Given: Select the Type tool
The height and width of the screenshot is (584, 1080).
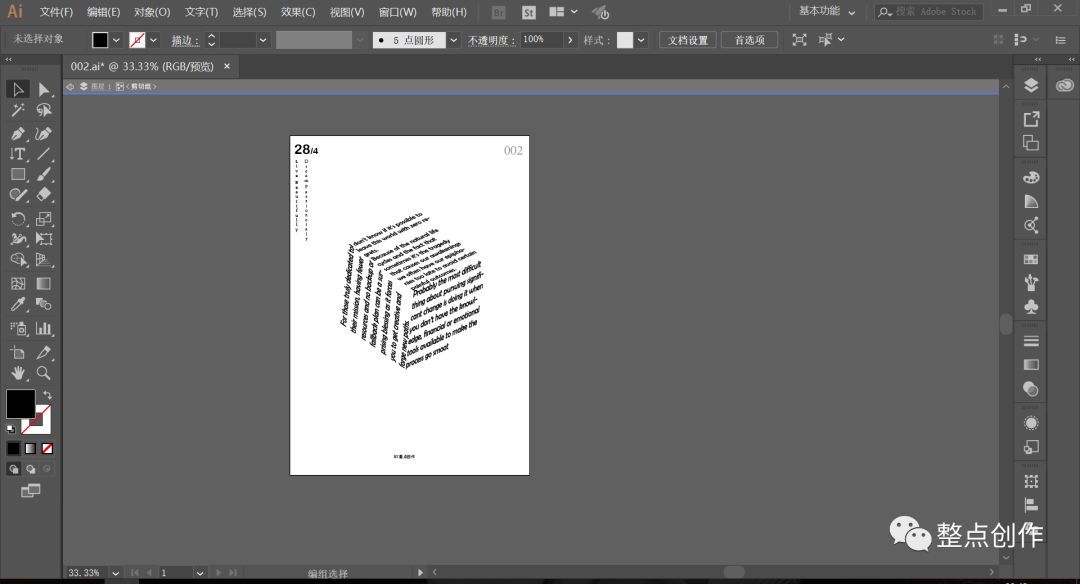Looking at the screenshot, I should 18,154.
